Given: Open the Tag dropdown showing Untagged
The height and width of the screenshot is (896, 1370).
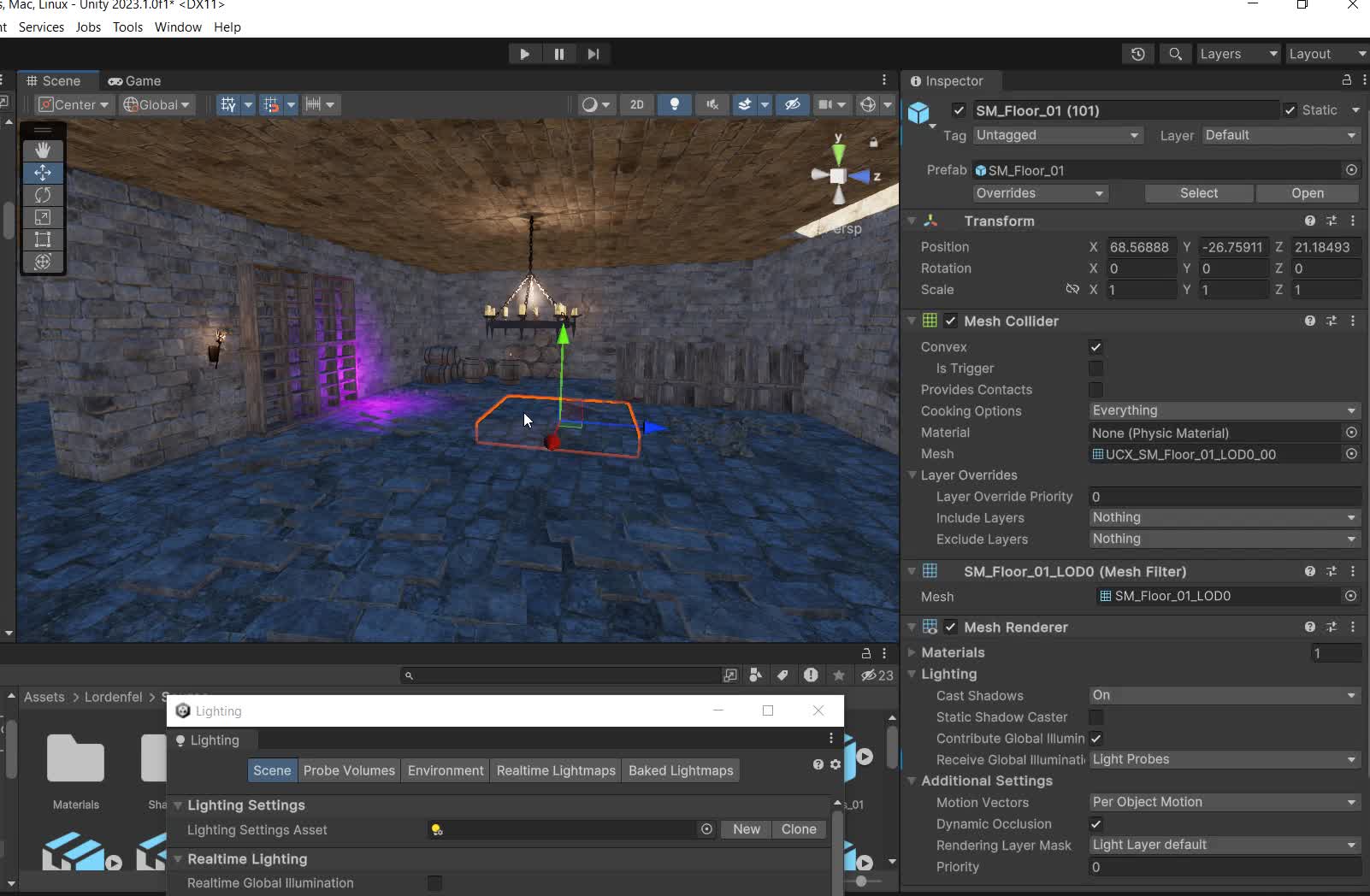Looking at the screenshot, I should click(x=1057, y=135).
